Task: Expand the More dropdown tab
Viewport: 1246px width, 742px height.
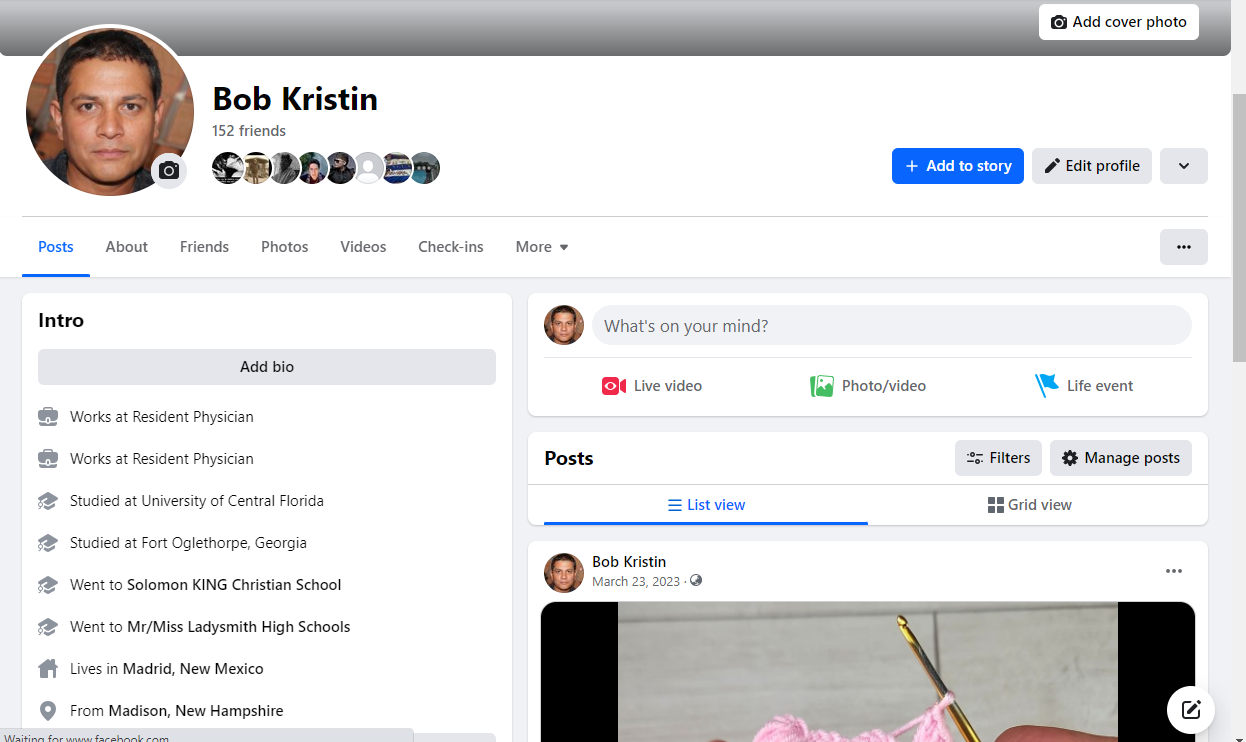Action: 542,247
